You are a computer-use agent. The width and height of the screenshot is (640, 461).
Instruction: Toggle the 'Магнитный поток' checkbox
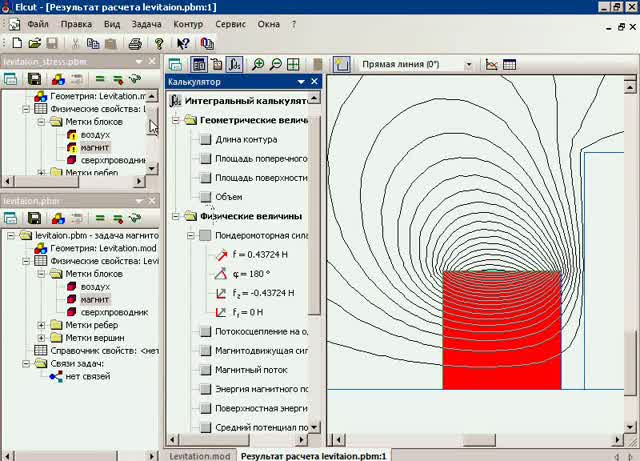click(205, 370)
